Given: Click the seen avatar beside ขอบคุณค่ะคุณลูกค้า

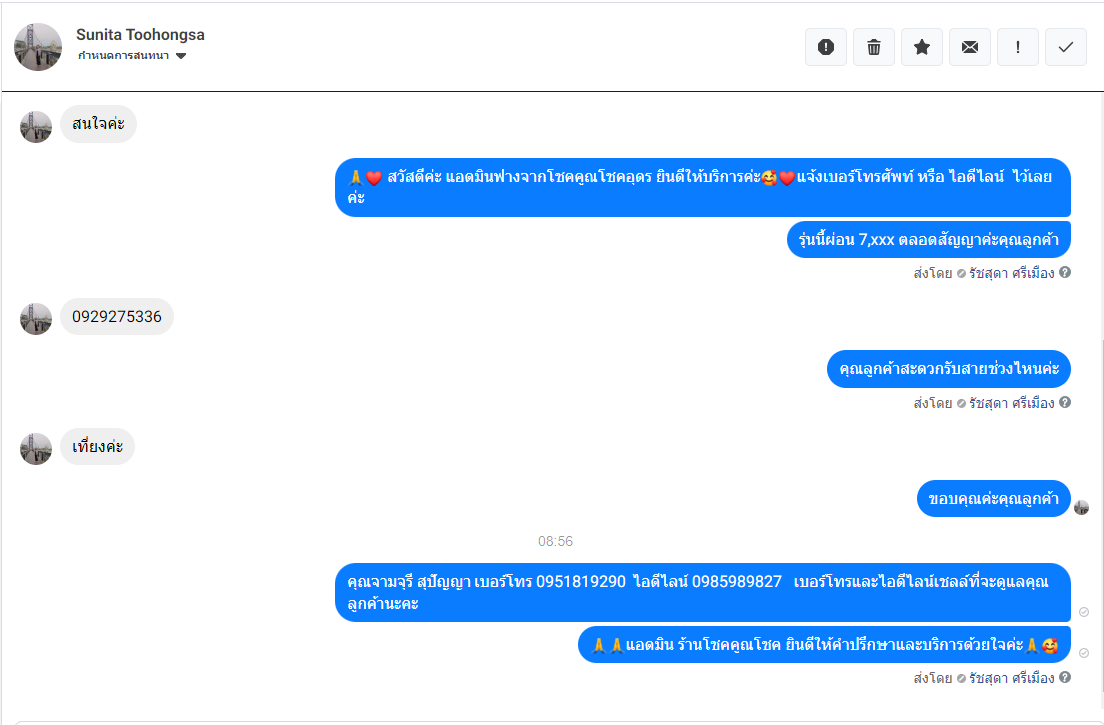Looking at the screenshot, I should [x=1082, y=507].
